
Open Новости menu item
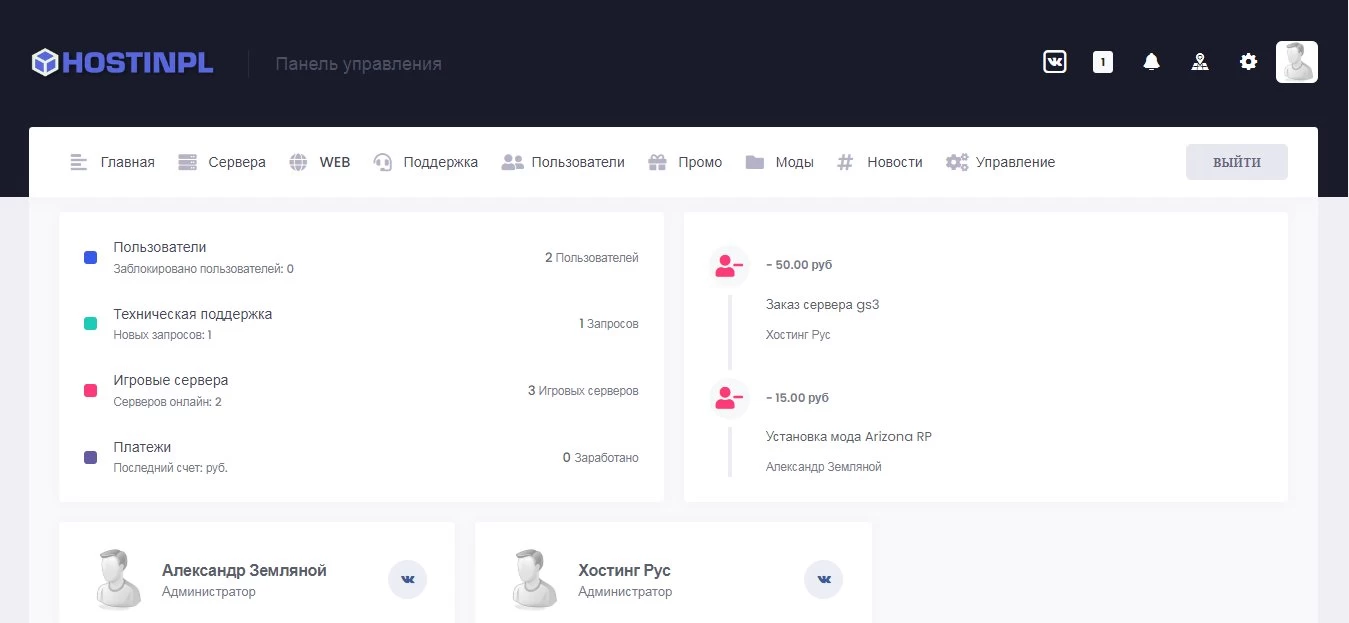click(895, 162)
